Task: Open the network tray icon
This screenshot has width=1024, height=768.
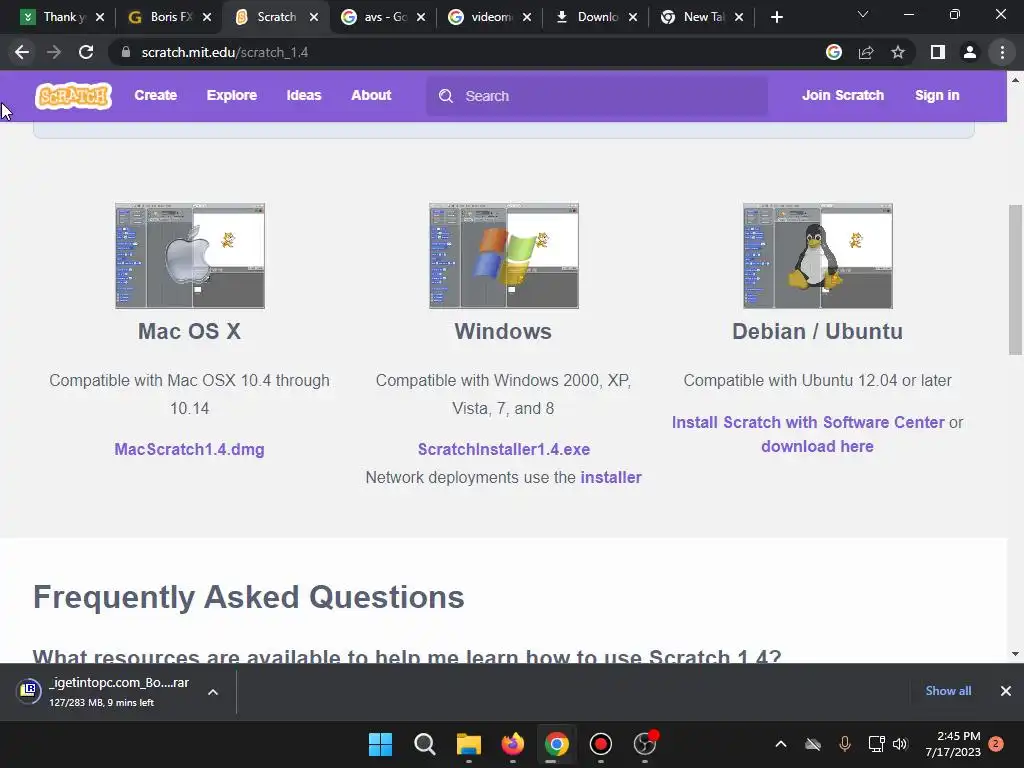Action: (x=876, y=744)
